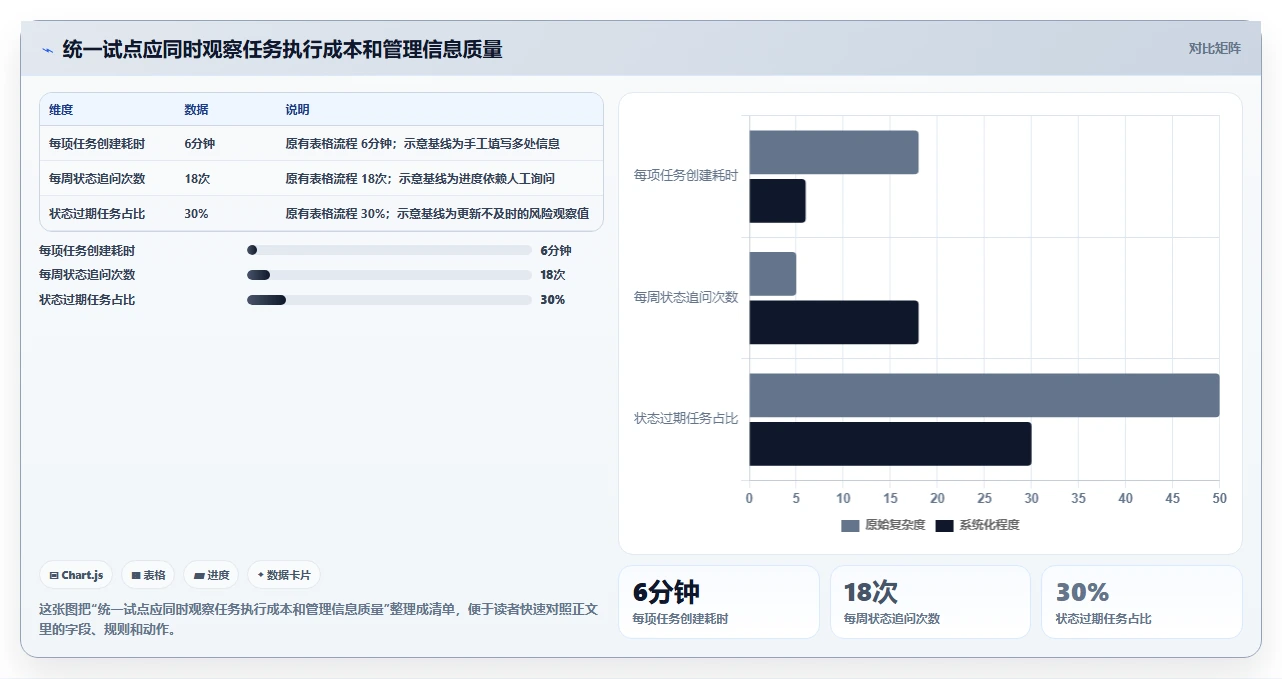Click the 说明 column header
This screenshot has height=679, width=1282.
[298, 110]
